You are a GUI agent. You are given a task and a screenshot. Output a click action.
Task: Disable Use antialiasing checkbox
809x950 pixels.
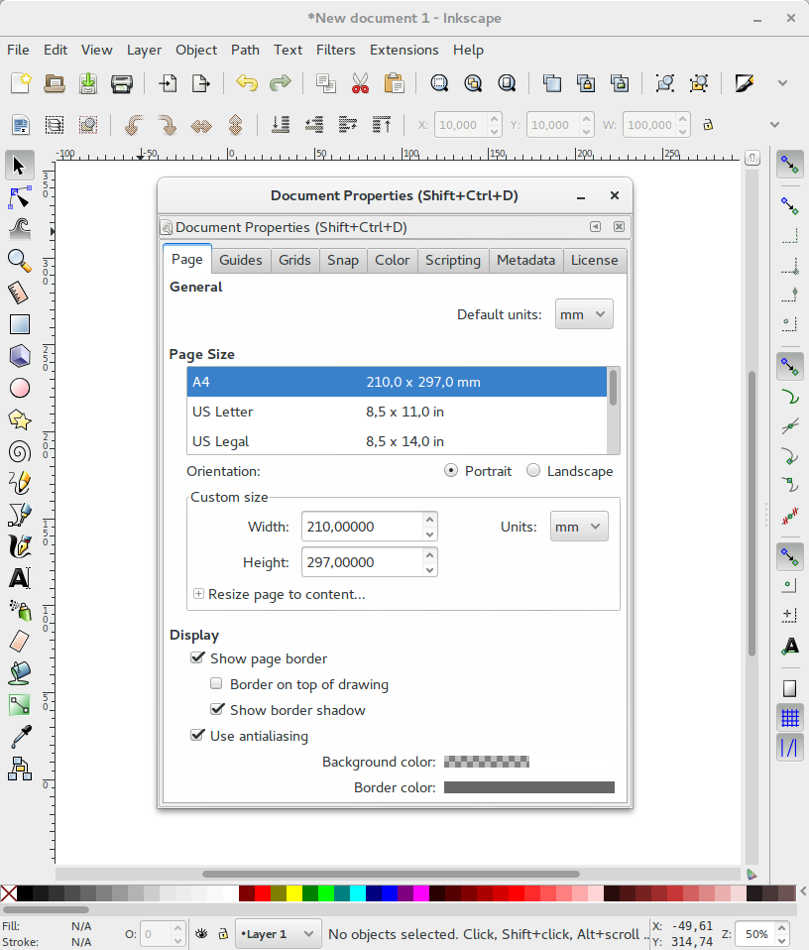click(x=198, y=735)
